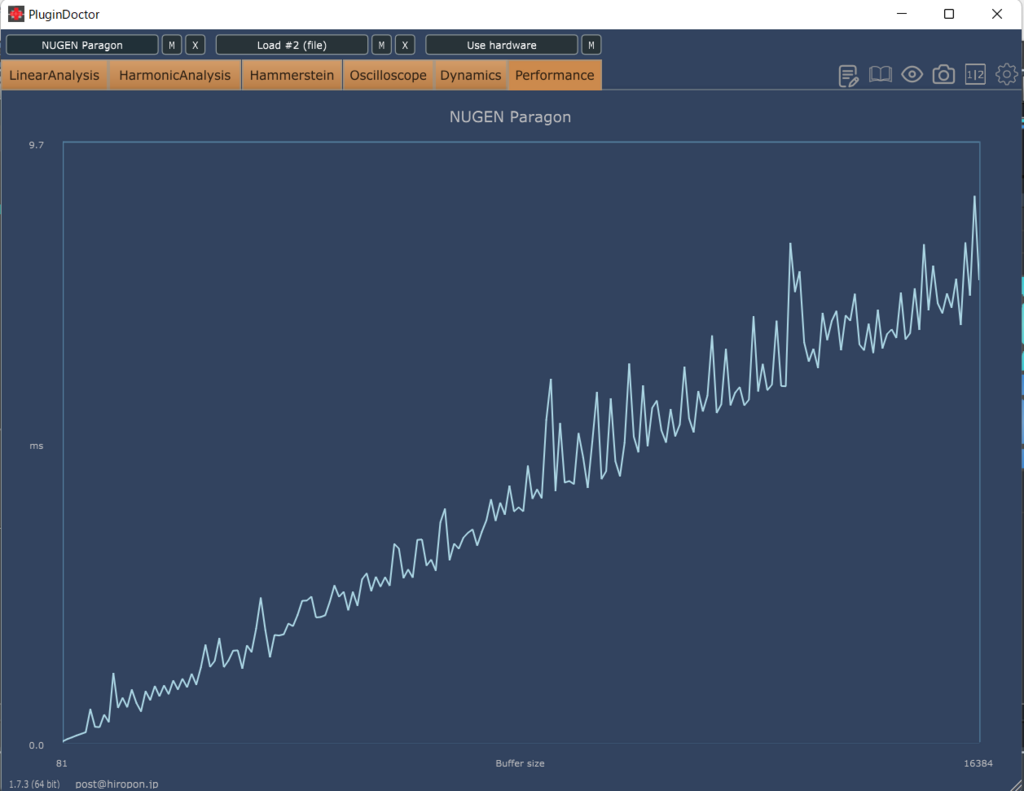This screenshot has height=791, width=1024.
Task: Open the notes editor icon
Action: click(848, 76)
